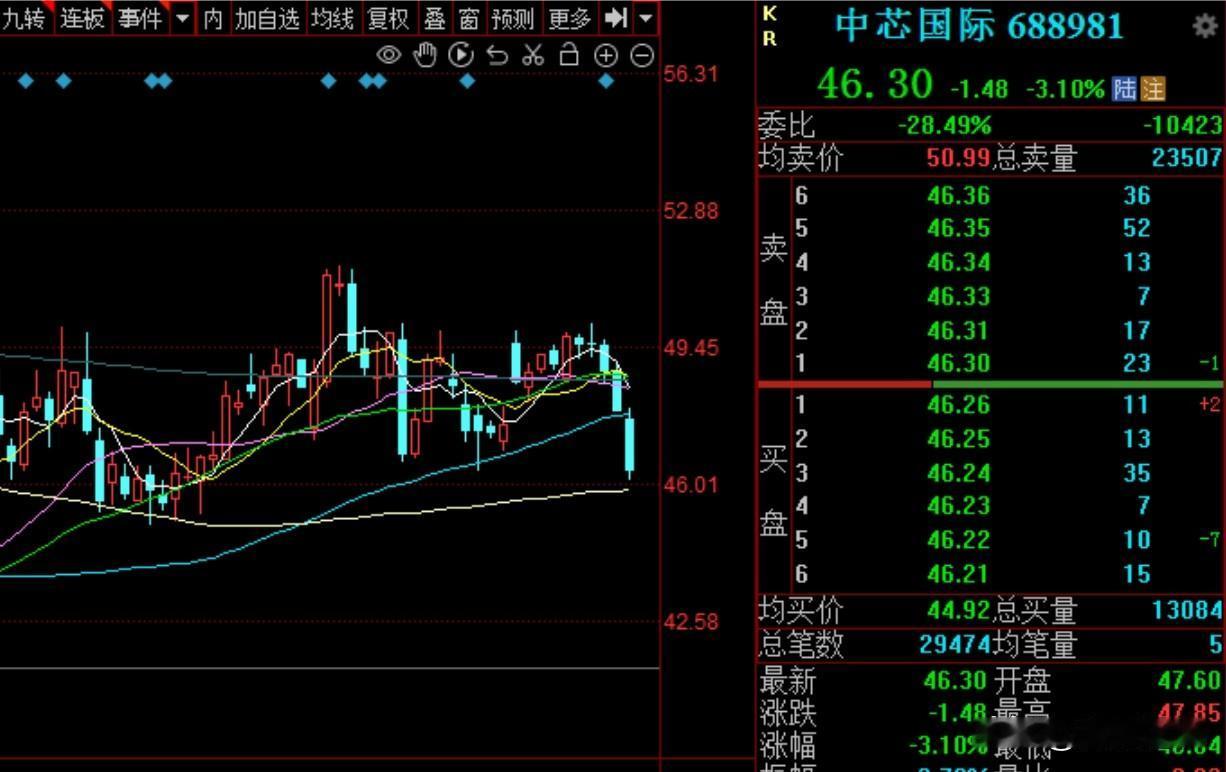Open the 连板 tab

82,18
